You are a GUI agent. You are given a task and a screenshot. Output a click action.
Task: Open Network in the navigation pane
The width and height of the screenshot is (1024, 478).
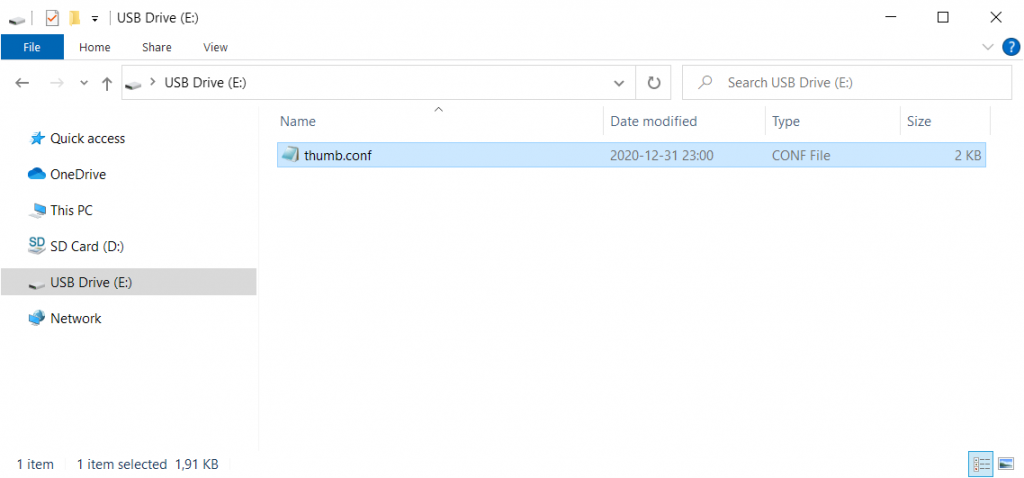coord(76,318)
